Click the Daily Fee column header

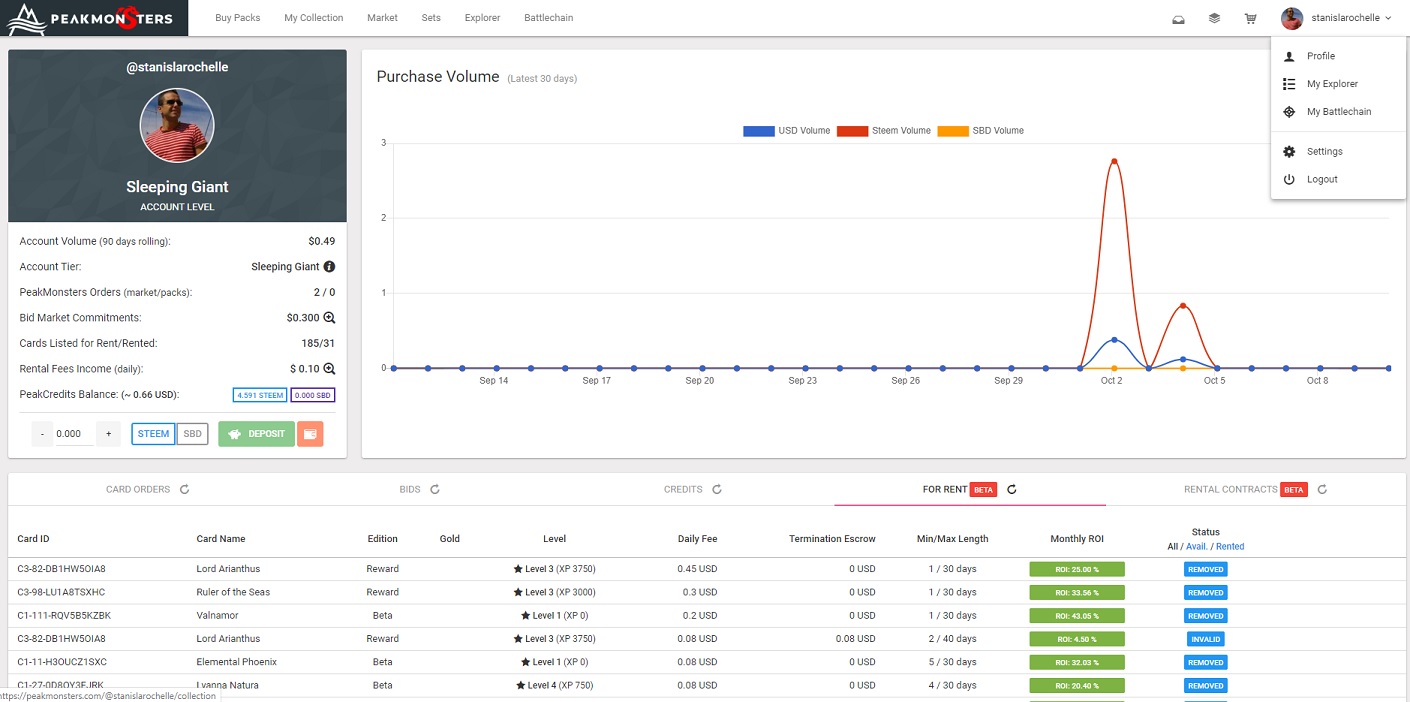[x=696, y=539]
